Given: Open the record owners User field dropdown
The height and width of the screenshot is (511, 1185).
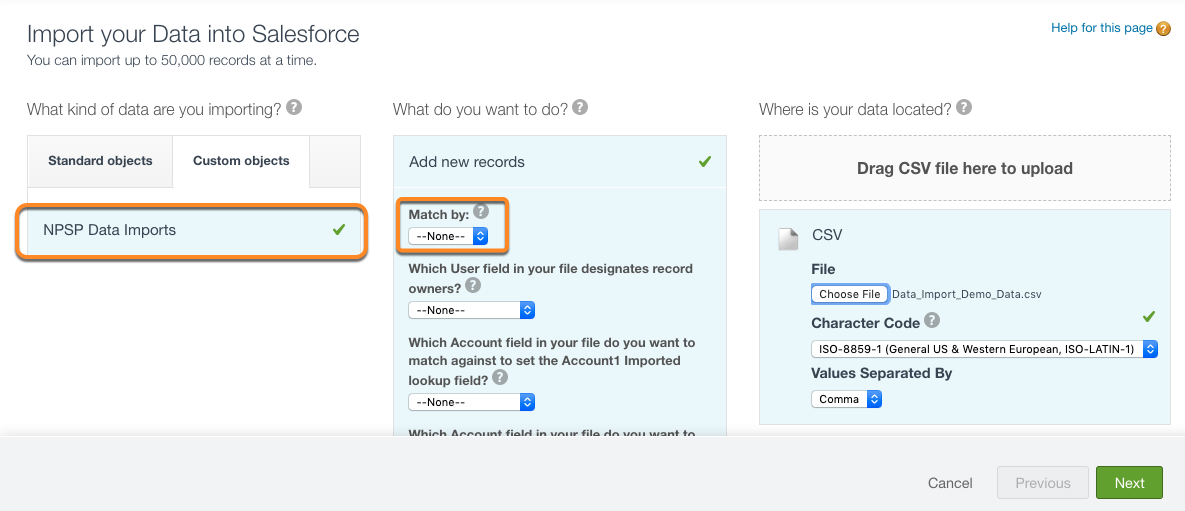Looking at the screenshot, I should tap(472, 310).
